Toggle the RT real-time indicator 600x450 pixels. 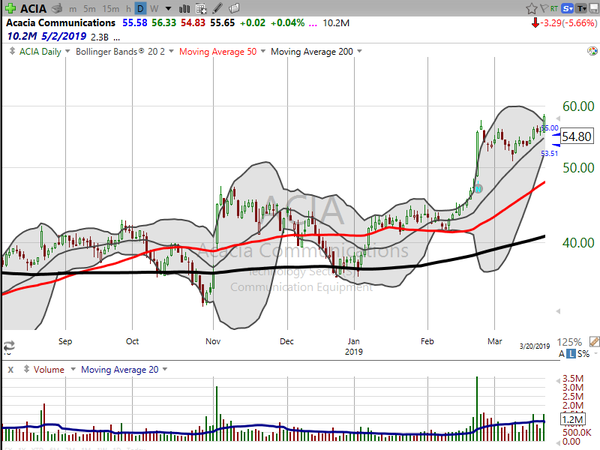[554, 8]
